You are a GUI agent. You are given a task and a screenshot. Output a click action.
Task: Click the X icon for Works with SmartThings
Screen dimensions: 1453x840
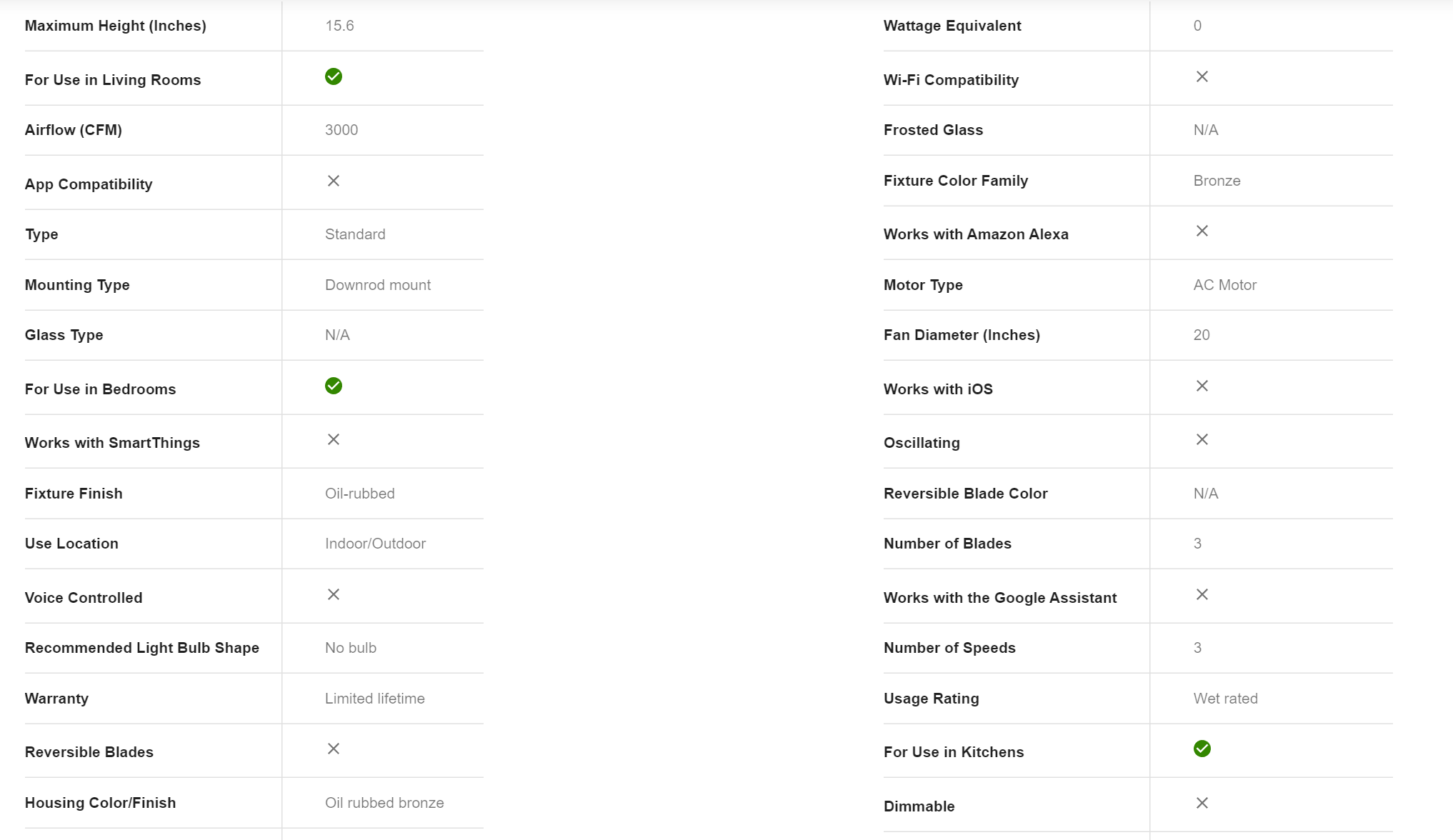tap(334, 439)
